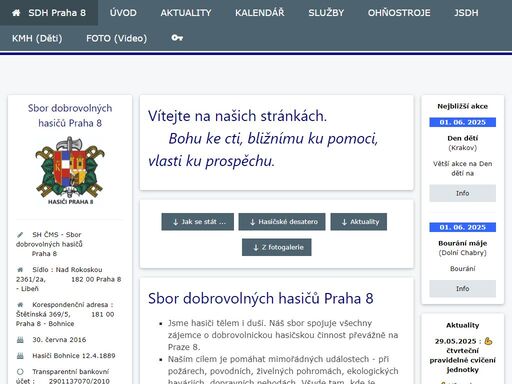Jump to 'Jak se stát ...' section button

(198, 222)
